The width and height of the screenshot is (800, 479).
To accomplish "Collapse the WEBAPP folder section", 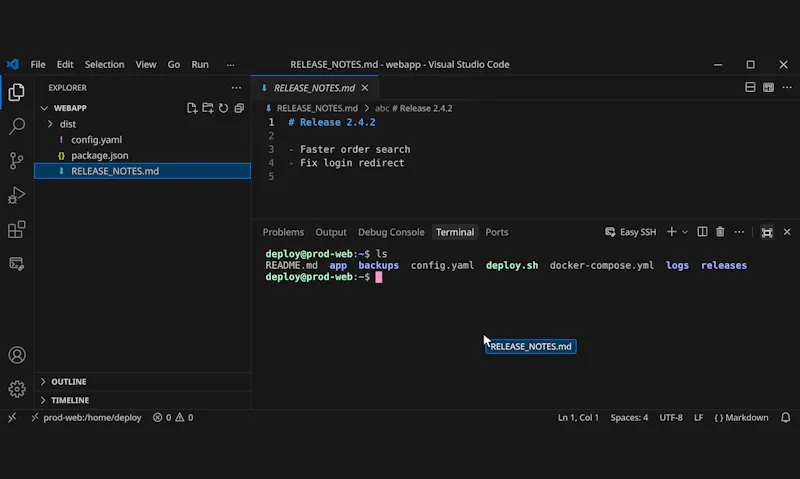I will coord(70,108).
